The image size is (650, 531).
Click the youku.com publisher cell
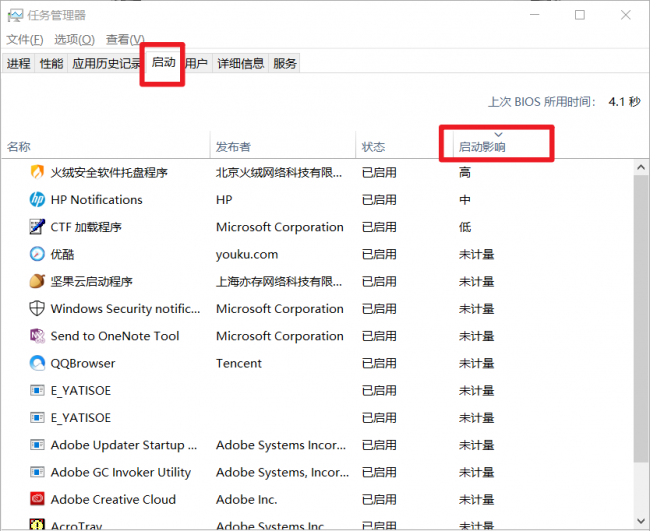pyautogui.click(x=247, y=255)
